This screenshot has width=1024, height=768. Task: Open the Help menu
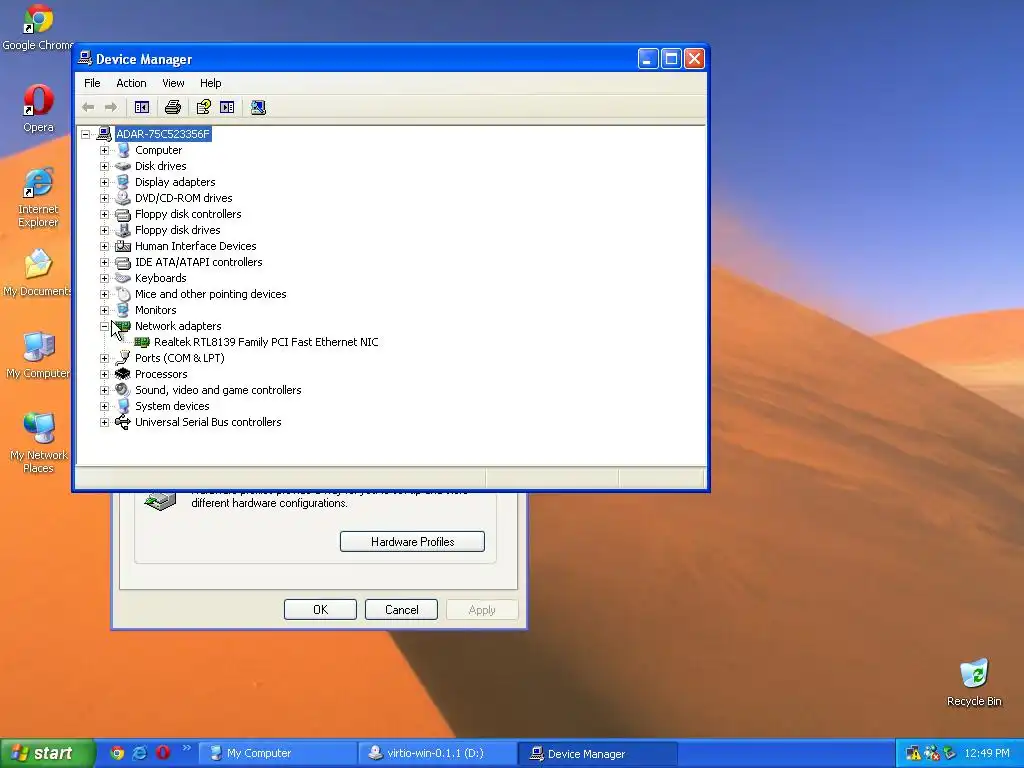click(x=210, y=83)
